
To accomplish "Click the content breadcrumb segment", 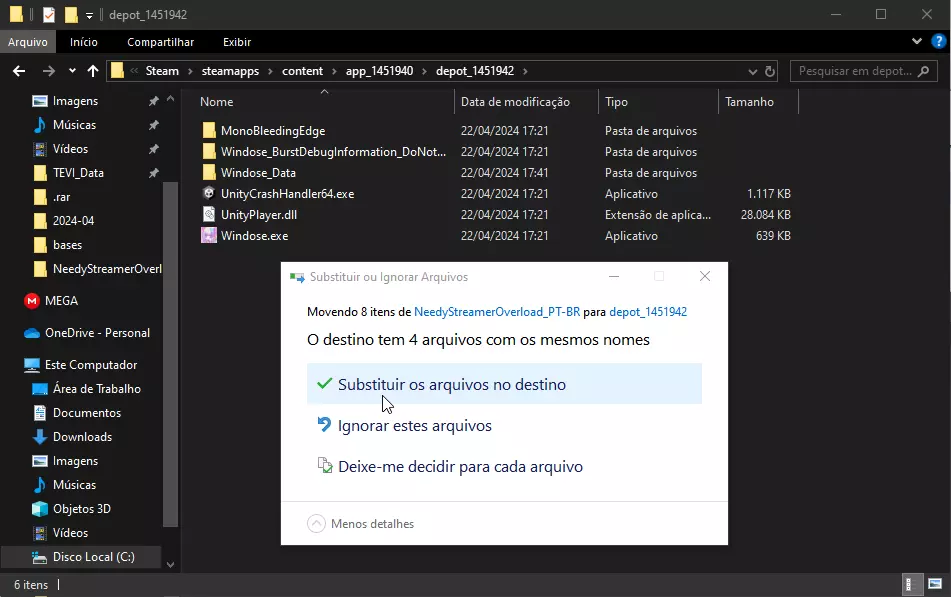I will pyautogui.click(x=302, y=71).
